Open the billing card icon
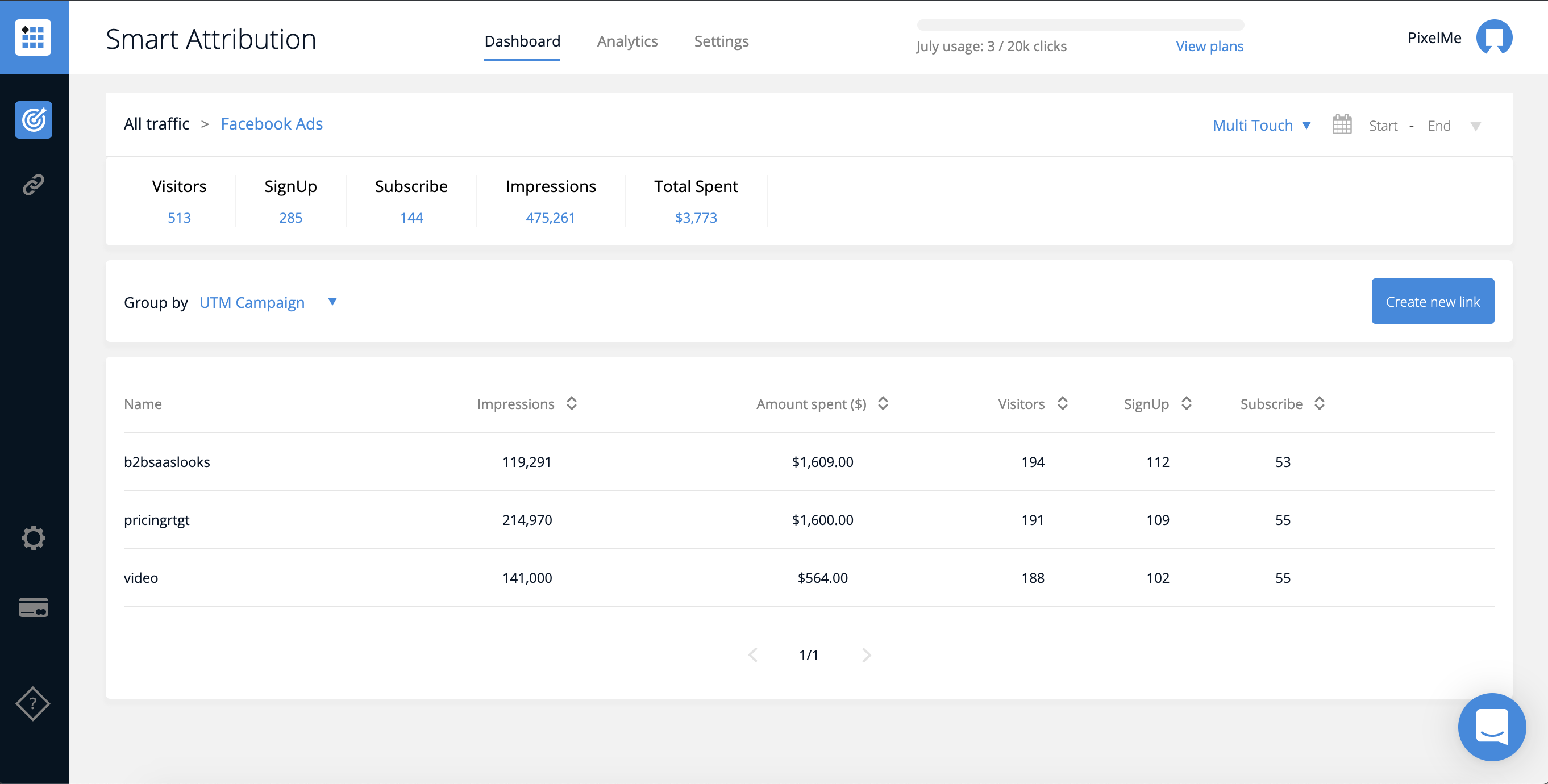The width and height of the screenshot is (1548, 784). point(34,607)
